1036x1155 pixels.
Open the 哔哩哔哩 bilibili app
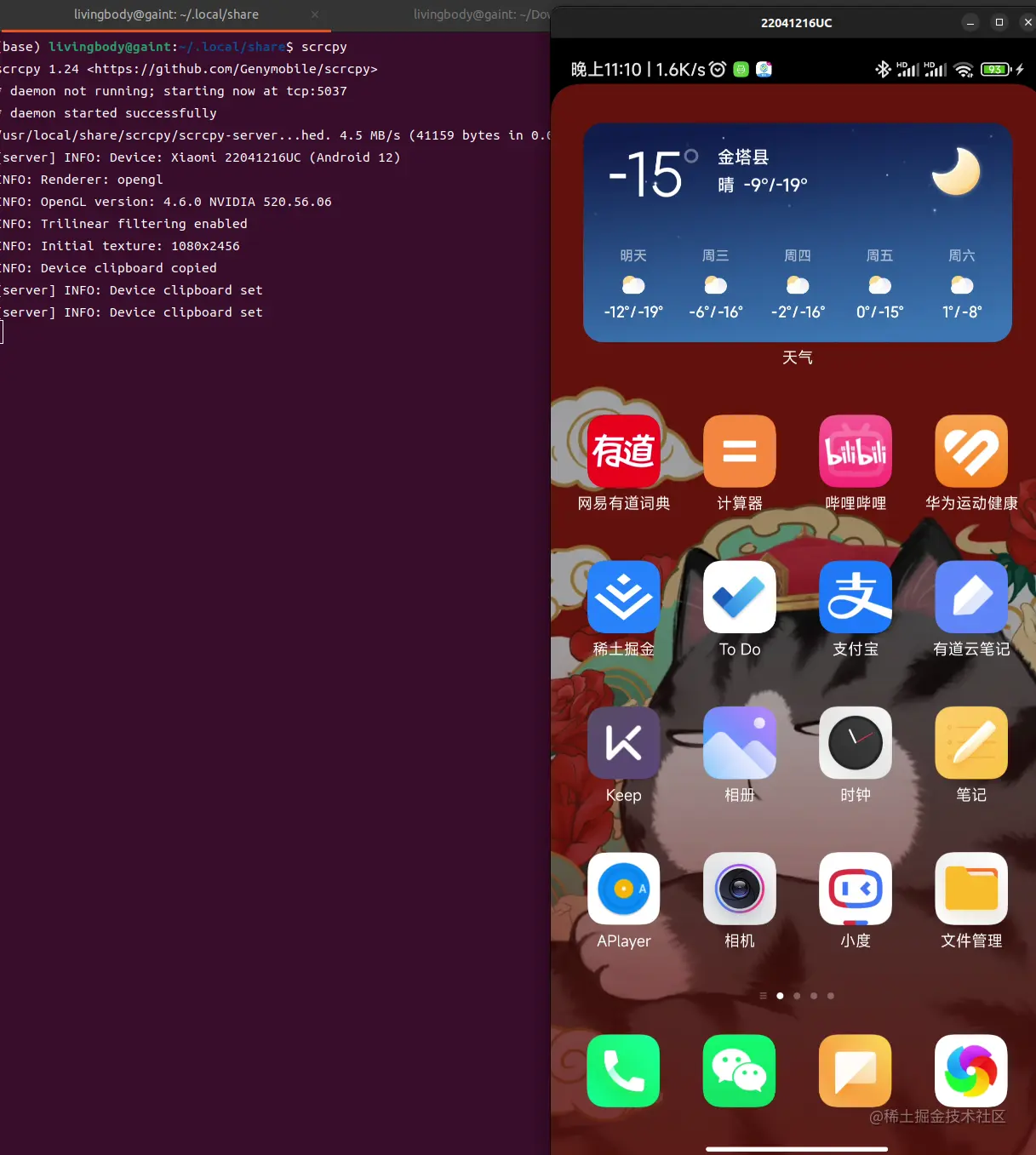point(855,451)
